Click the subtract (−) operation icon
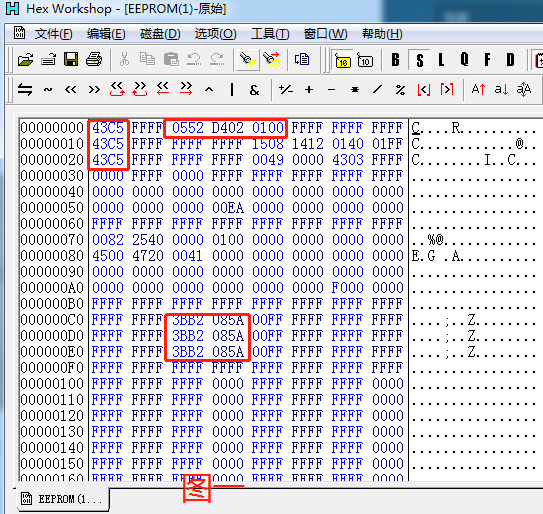The height and width of the screenshot is (514, 543). pos(331,90)
